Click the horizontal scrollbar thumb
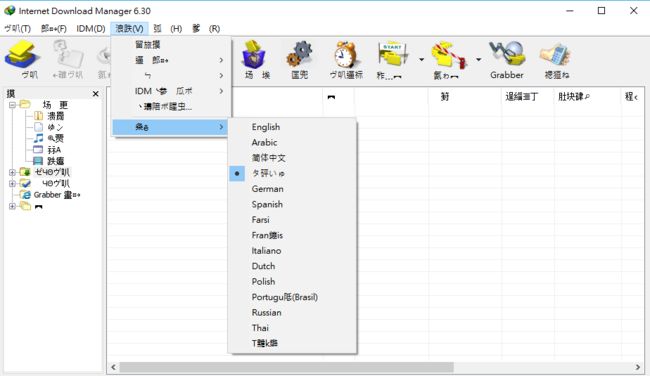The width and height of the screenshot is (650, 376). (286, 367)
